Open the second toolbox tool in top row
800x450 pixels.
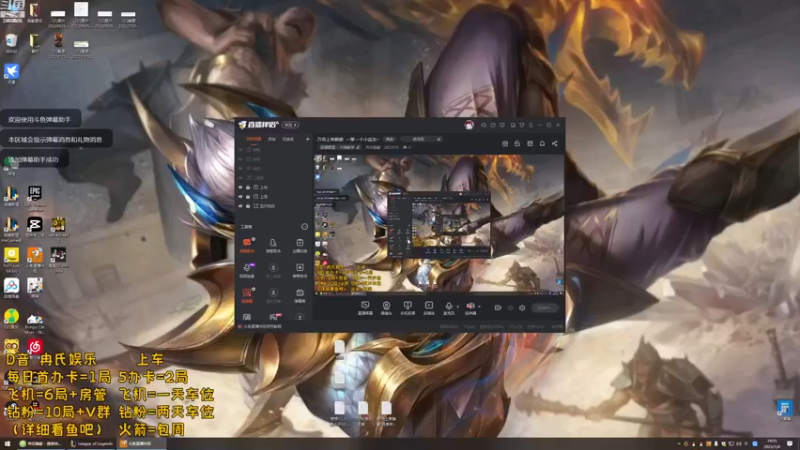(273, 244)
